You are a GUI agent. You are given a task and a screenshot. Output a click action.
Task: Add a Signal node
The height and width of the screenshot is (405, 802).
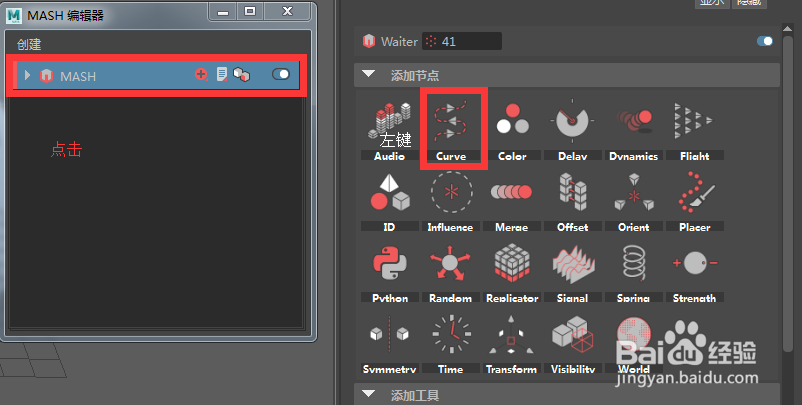click(x=572, y=272)
